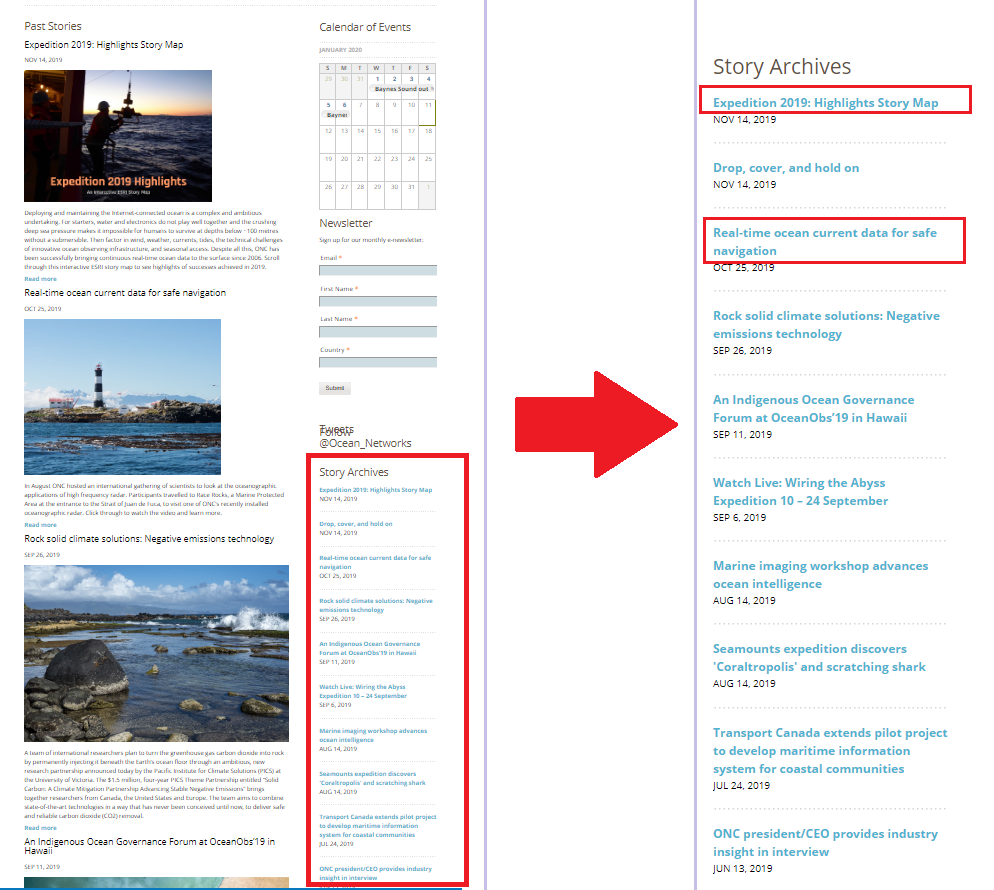Image resolution: width=994 pixels, height=890 pixels.
Task: Click the rocky shoreline waves photo
Action: coord(157,653)
